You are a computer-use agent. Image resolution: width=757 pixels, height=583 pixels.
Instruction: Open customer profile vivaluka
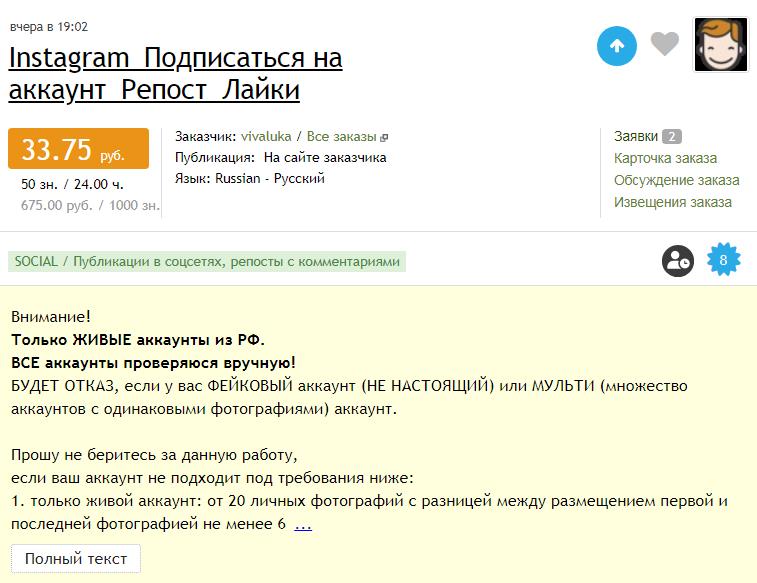(x=266, y=137)
